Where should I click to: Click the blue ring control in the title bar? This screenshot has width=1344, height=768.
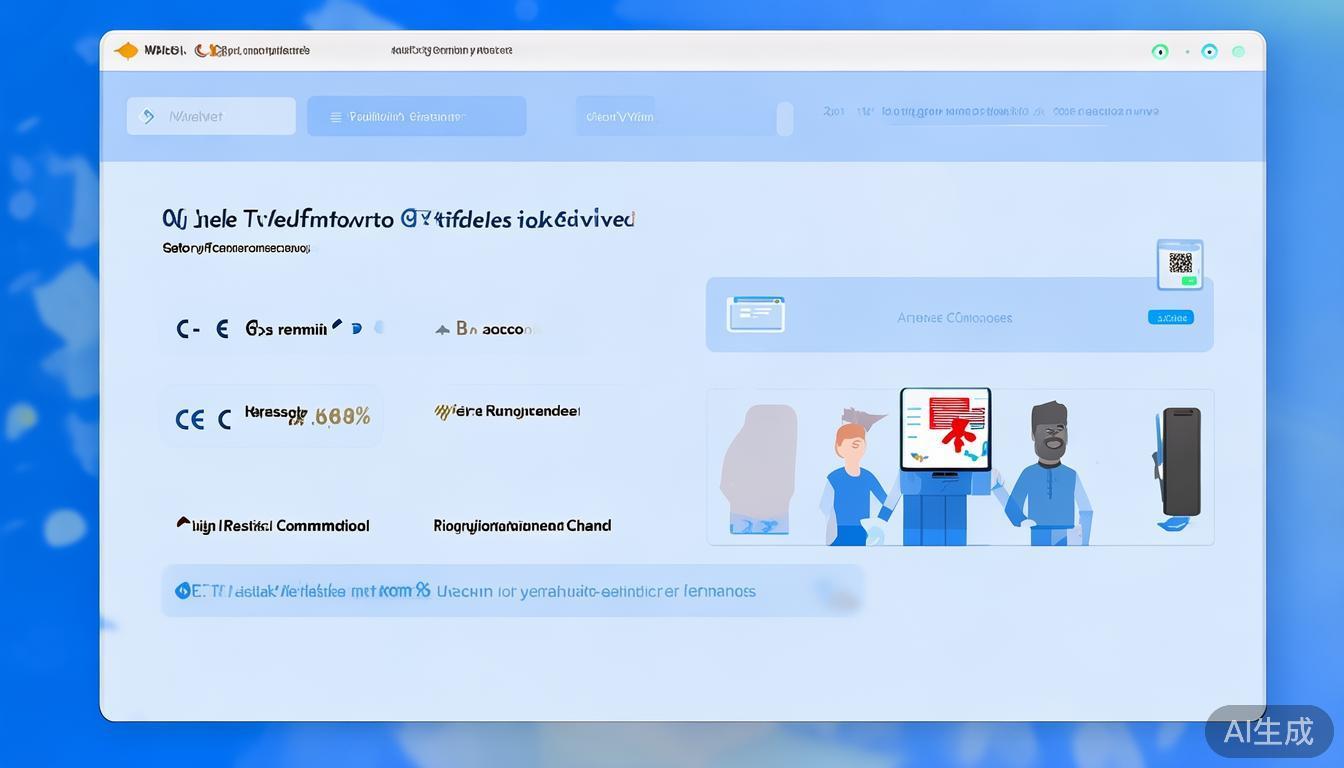(x=1209, y=52)
